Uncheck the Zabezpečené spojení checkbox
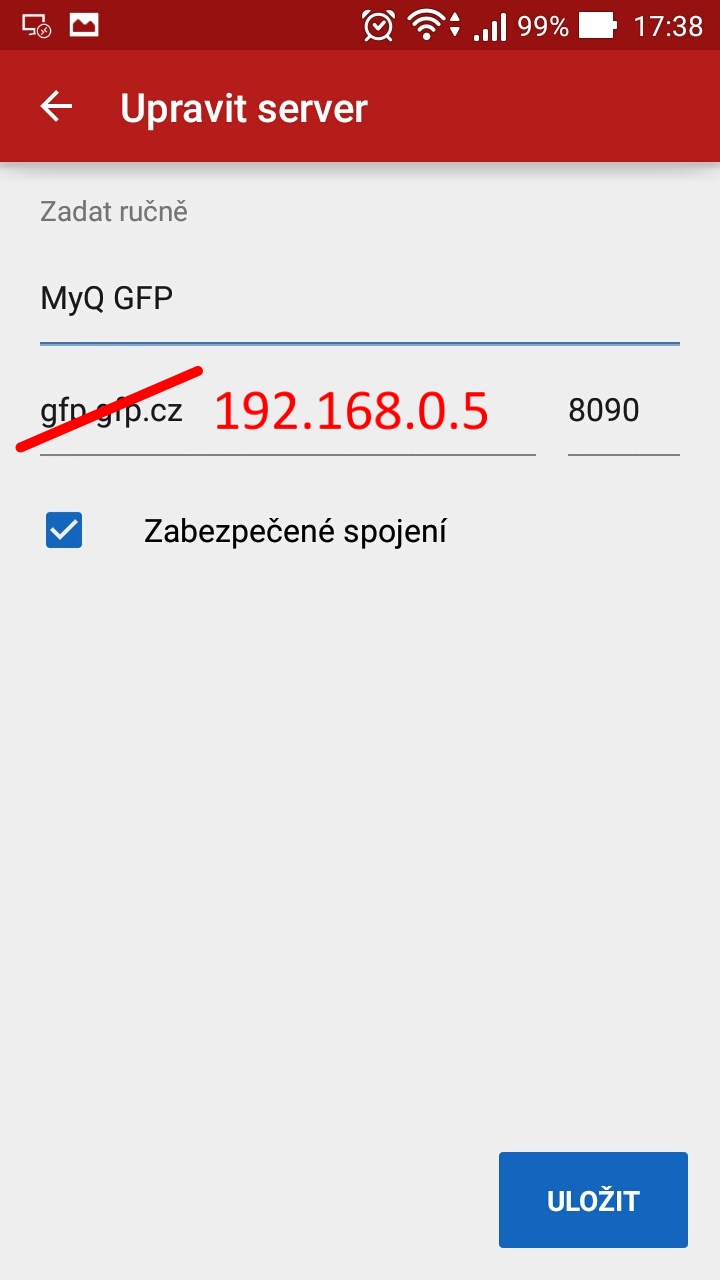The height and width of the screenshot is (1280, 720). pyautogui.click(x=64, y=531)
